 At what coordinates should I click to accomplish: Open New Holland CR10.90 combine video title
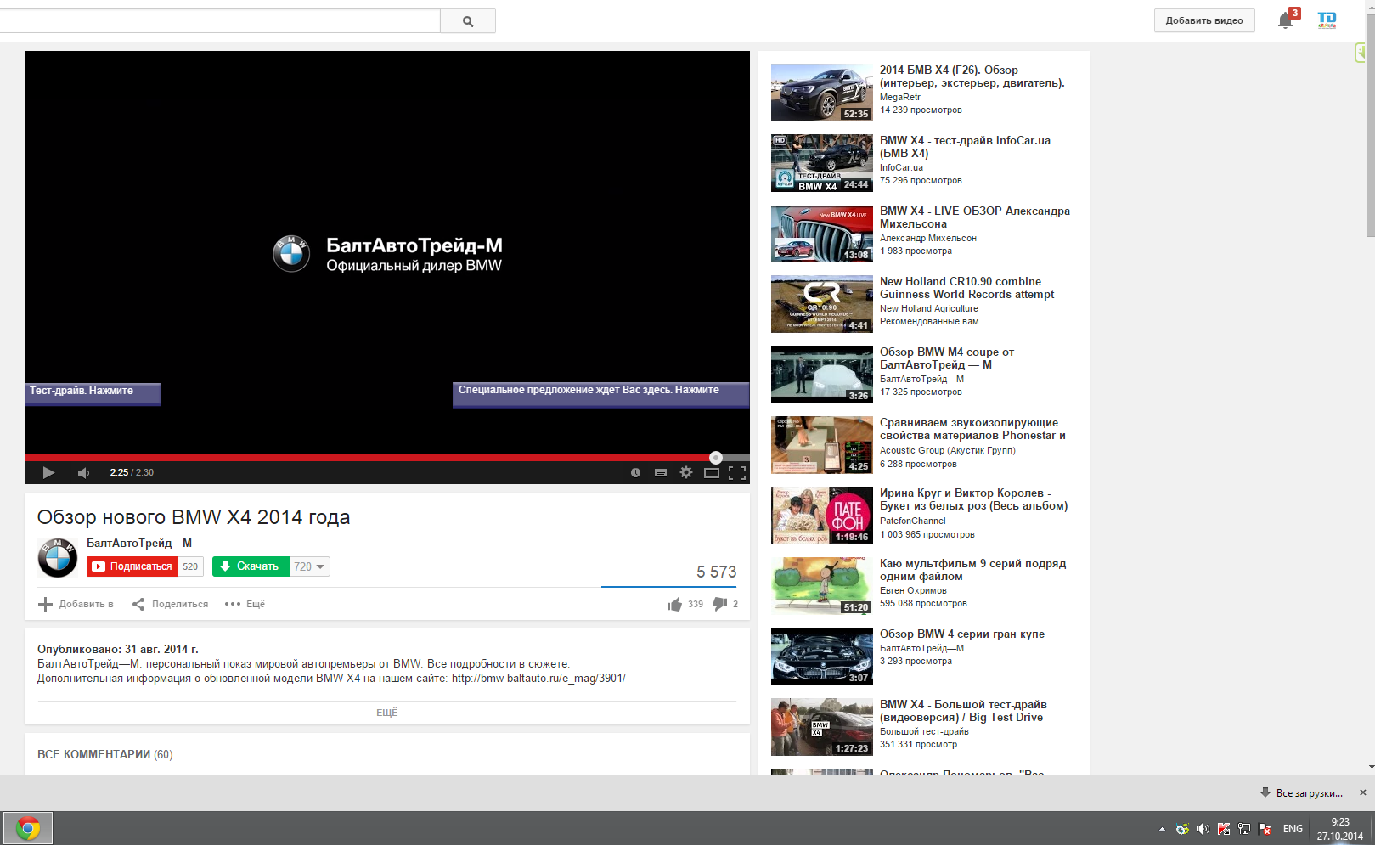[967, 288]
